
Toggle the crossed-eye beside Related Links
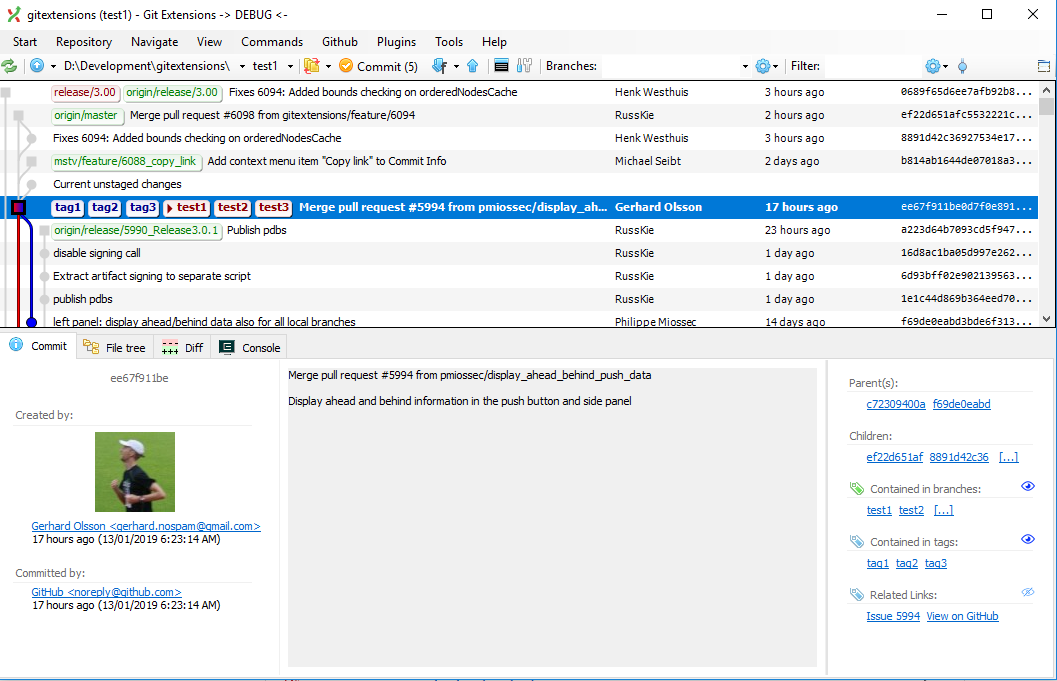pyautogui.click(x=1028, y=591)
